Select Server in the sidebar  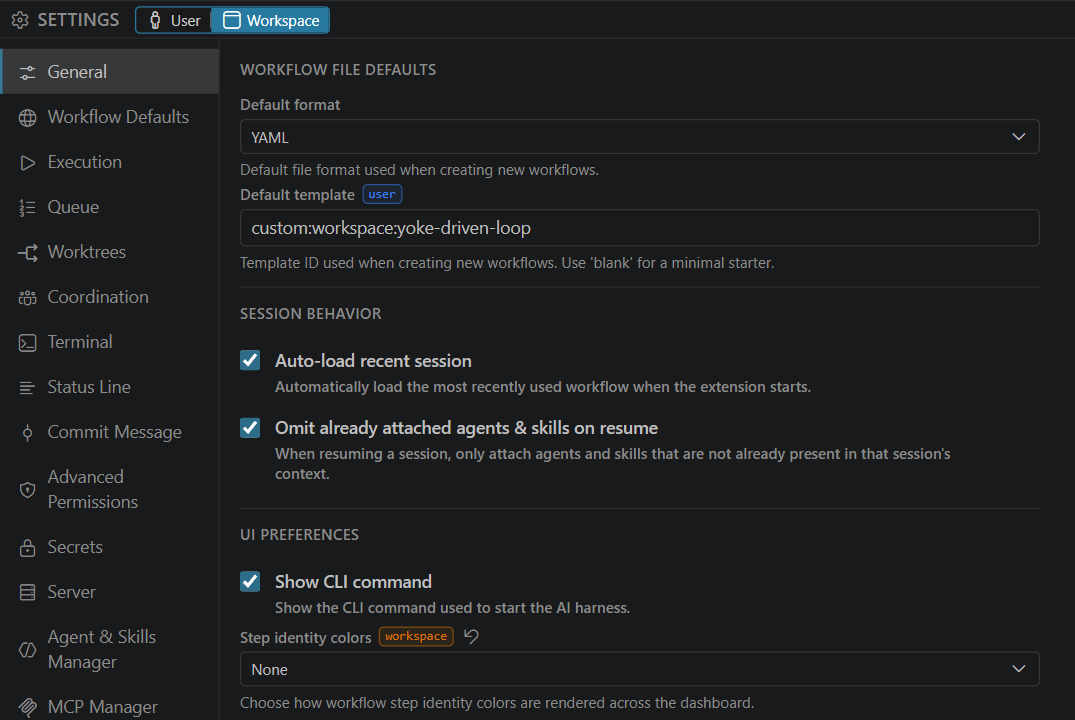pos(110,592)
